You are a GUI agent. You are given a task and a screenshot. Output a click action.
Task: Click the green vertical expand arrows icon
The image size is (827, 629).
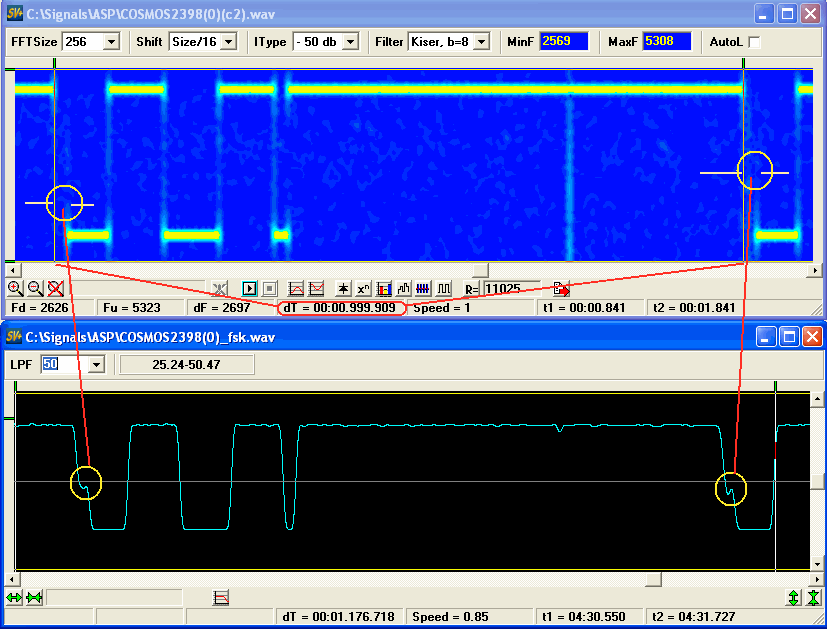tap(794, 598)
